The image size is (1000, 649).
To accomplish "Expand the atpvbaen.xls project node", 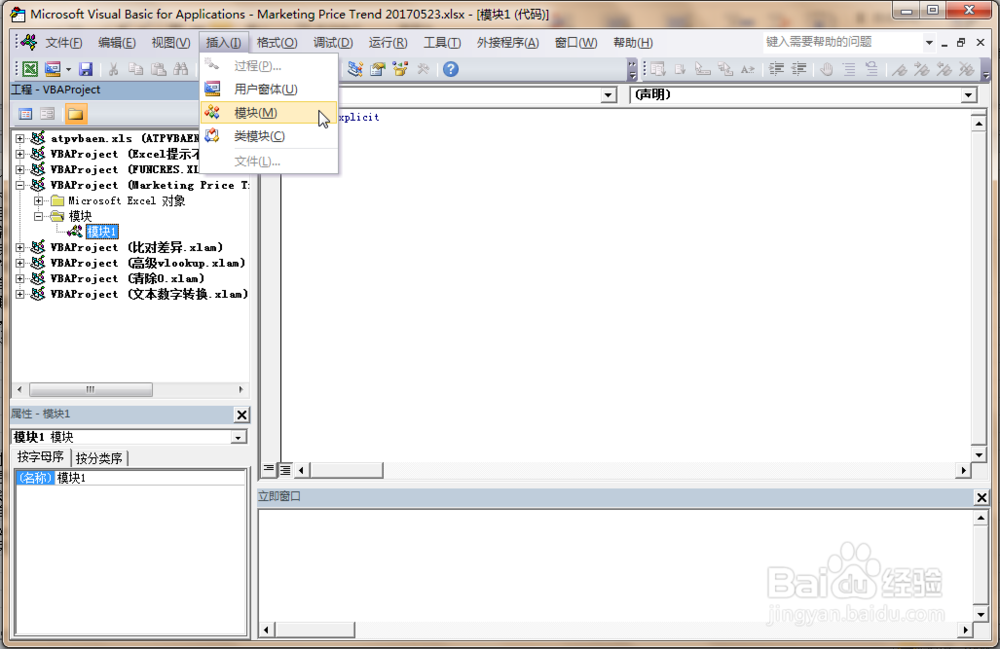I will click(20, 138).
